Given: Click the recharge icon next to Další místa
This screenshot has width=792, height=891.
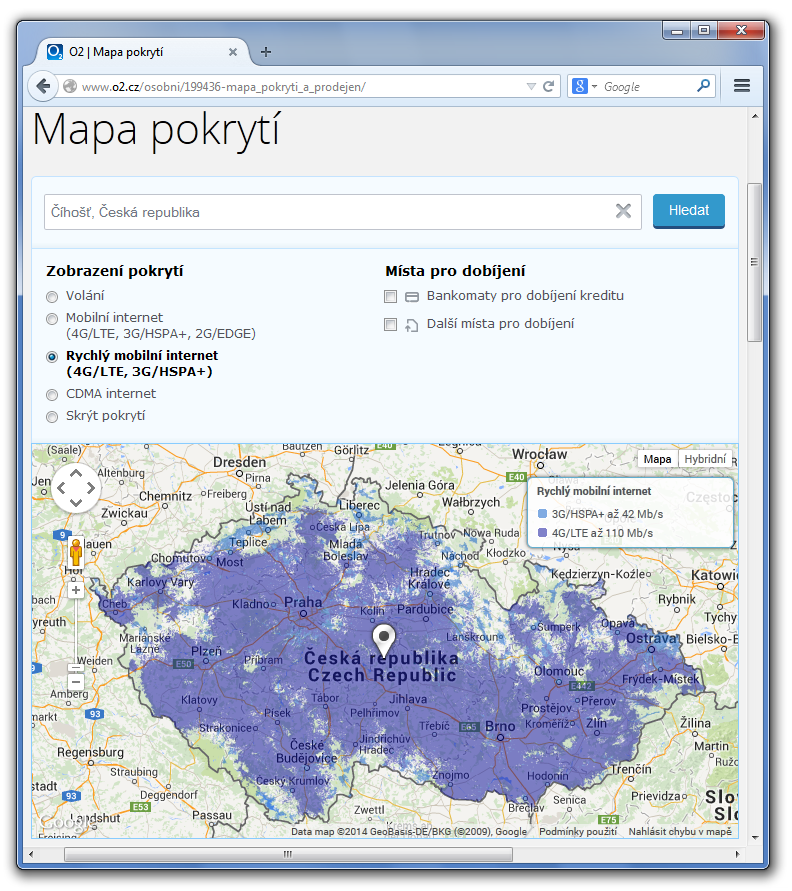Looking at the screenshot, I should click(412, 325).
